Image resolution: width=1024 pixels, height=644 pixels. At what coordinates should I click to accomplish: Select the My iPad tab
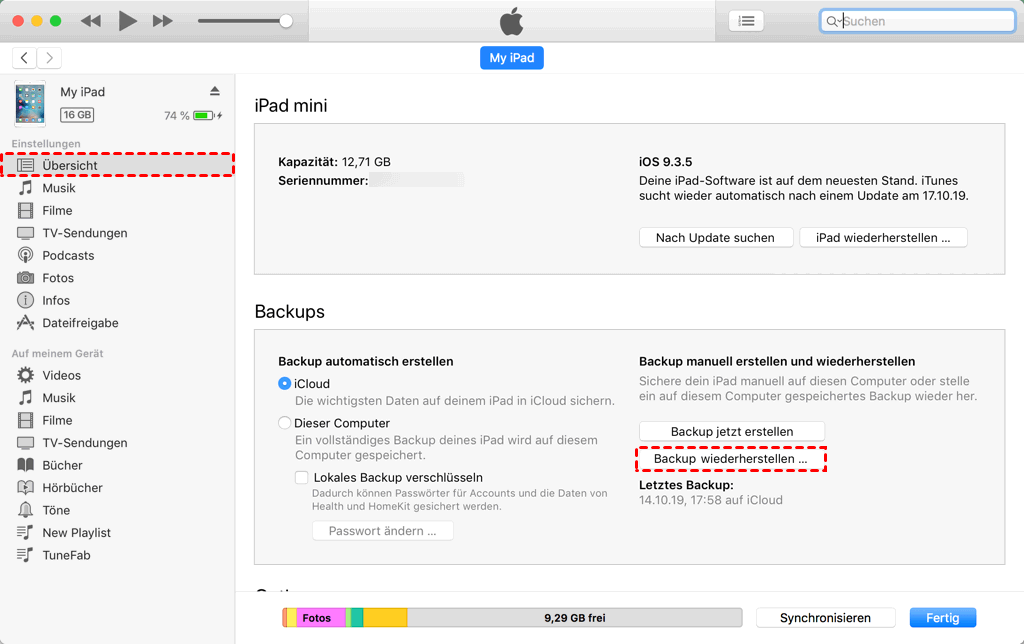[511, 58]
